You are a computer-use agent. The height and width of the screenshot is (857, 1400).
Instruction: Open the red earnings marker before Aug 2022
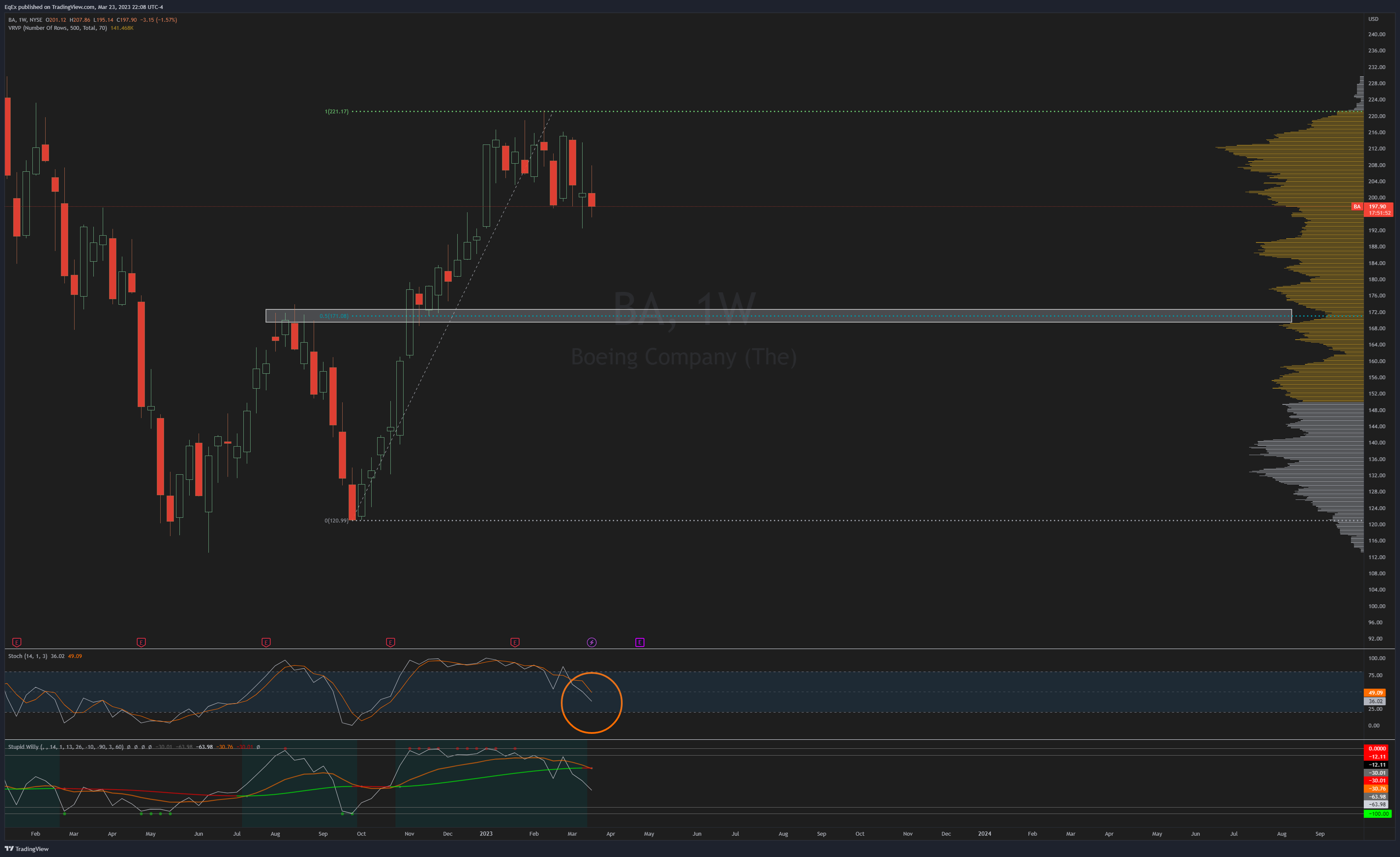click(x=266, y=642)
